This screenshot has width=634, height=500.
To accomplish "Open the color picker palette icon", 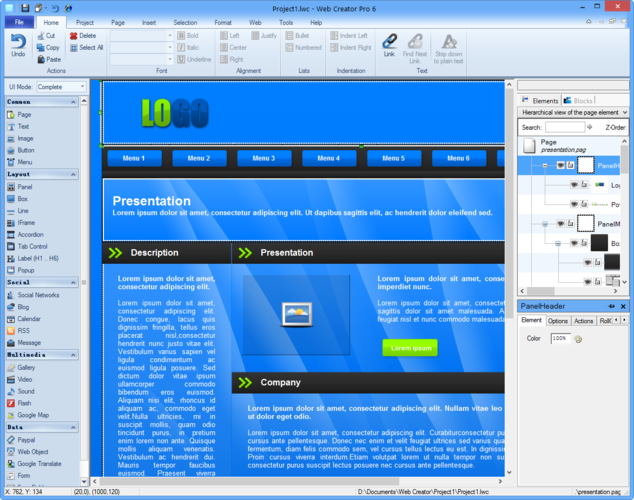I will pyautogui.click(x=578, y=339).
